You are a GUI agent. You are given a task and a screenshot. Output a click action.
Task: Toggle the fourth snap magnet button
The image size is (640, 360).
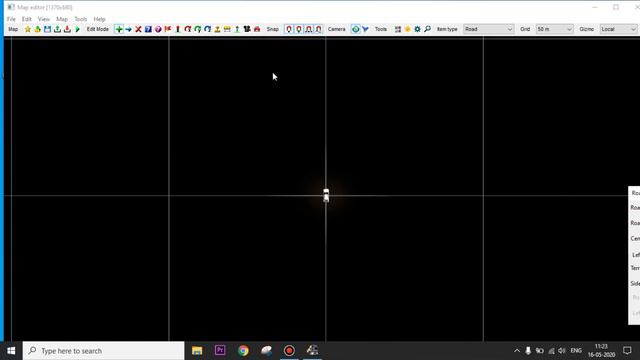(x=318, y=29)
